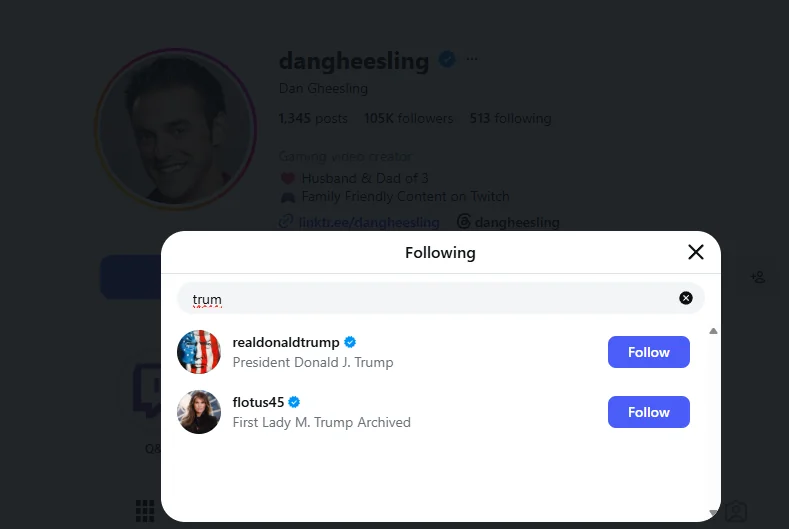Select the tagged photos tab icon
Image resolution: width=789 pixels, height=529 pixels.
pos(736,511)
